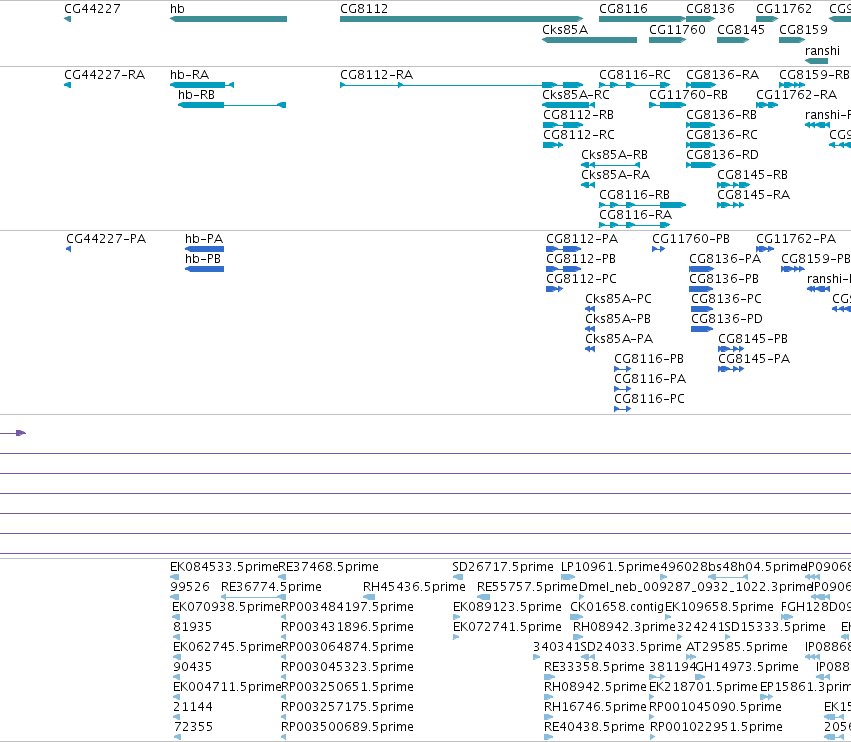Image resolution: width=851 pixels, height=742 pixels.
Task: Select EST label LP10961.5prime
Action: pos(610,567)
